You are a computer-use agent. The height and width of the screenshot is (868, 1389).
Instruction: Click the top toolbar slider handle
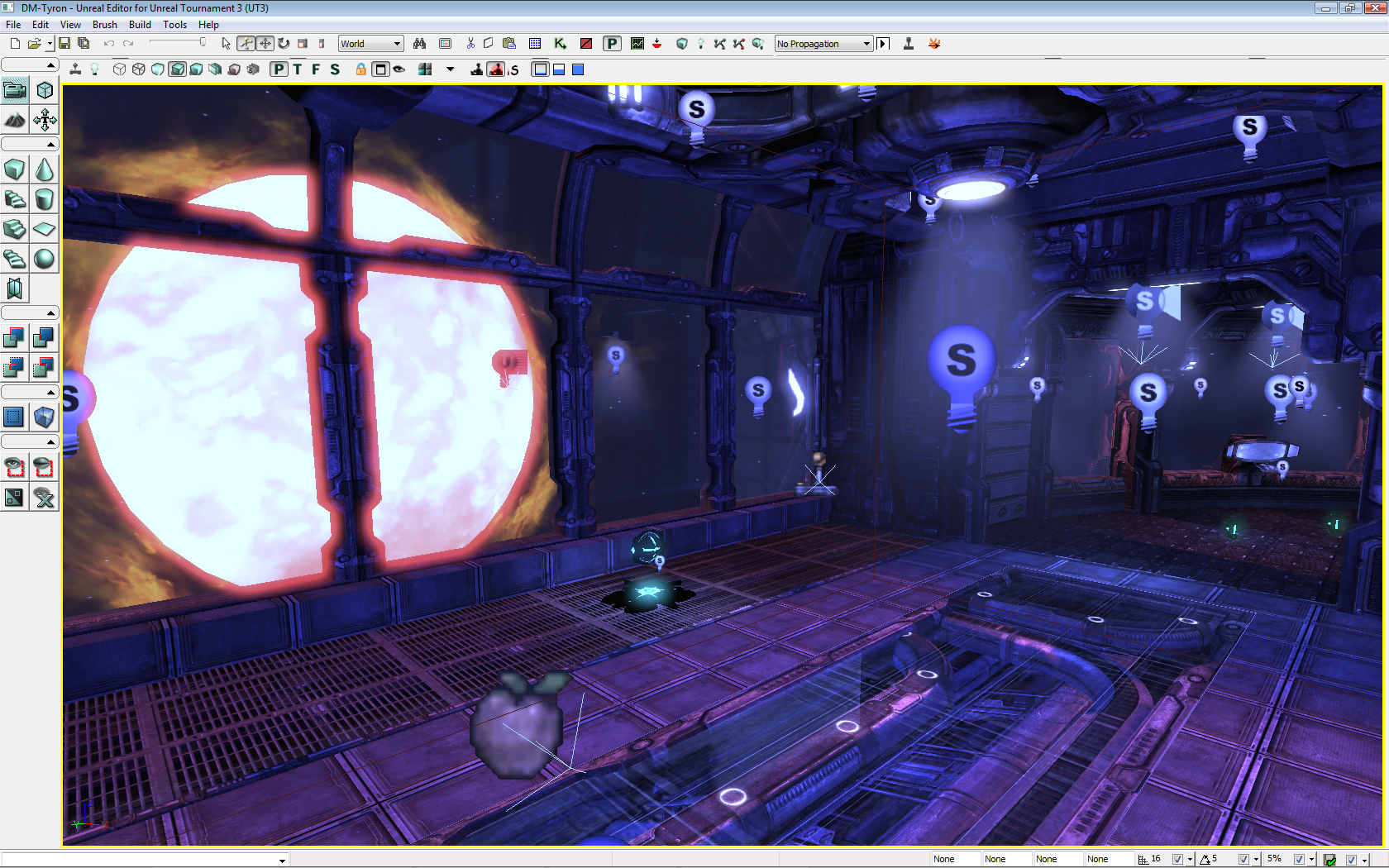pyautogui.click(x=203, y=42)
